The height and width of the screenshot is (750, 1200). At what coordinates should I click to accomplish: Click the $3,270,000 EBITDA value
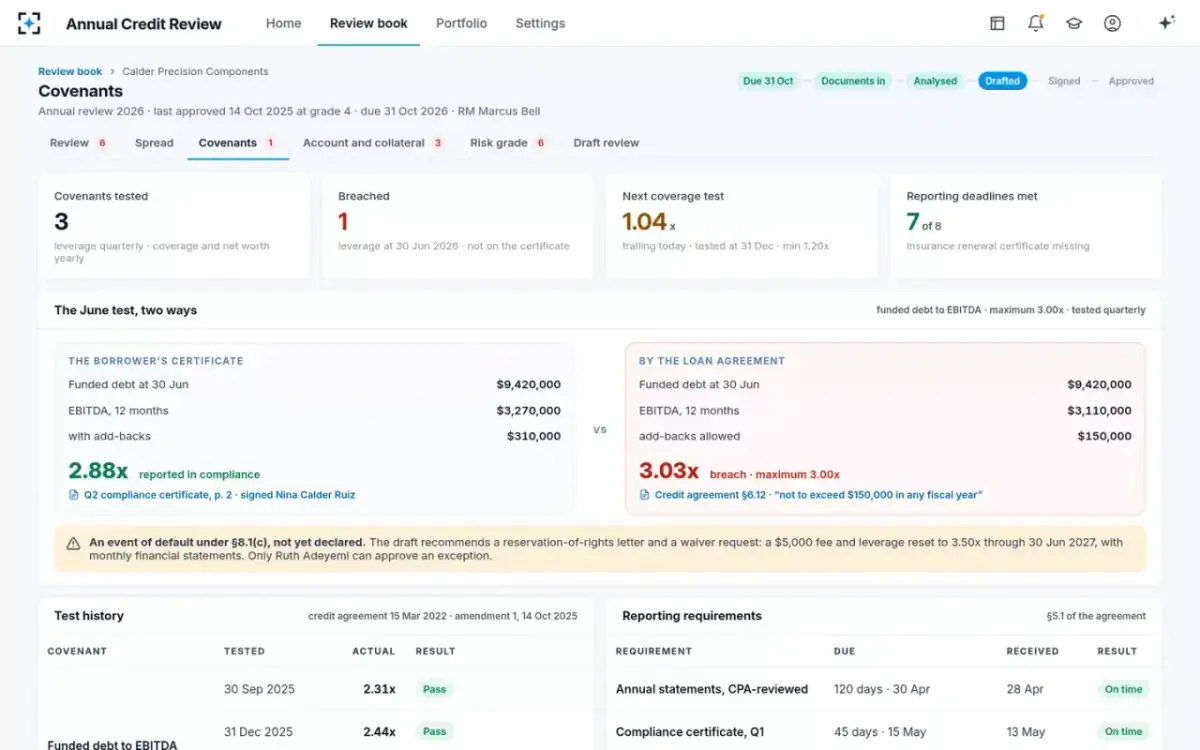(x=528, y=410)
